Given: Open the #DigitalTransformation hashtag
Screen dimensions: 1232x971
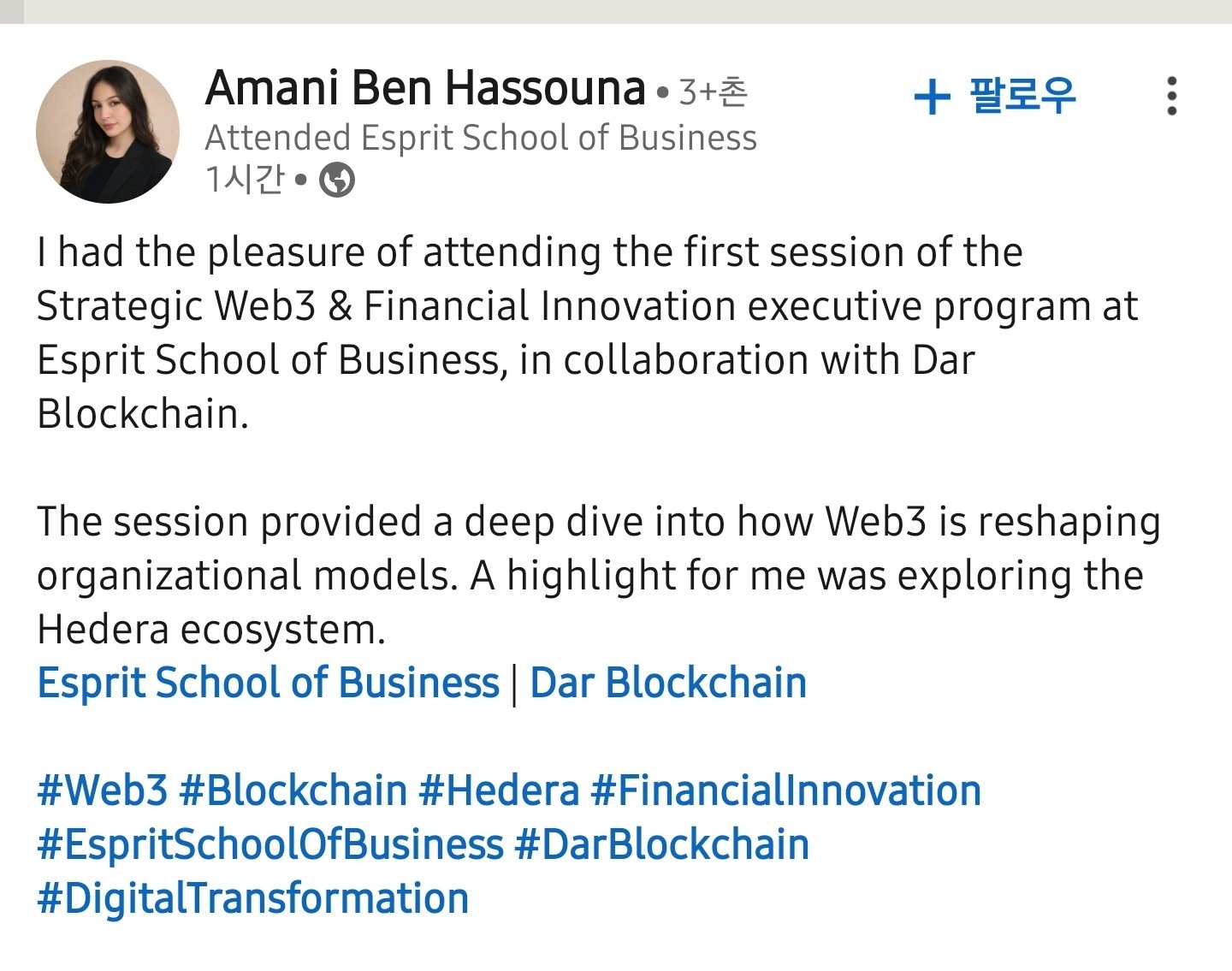Looking at the screenshot, I should 253,898.
